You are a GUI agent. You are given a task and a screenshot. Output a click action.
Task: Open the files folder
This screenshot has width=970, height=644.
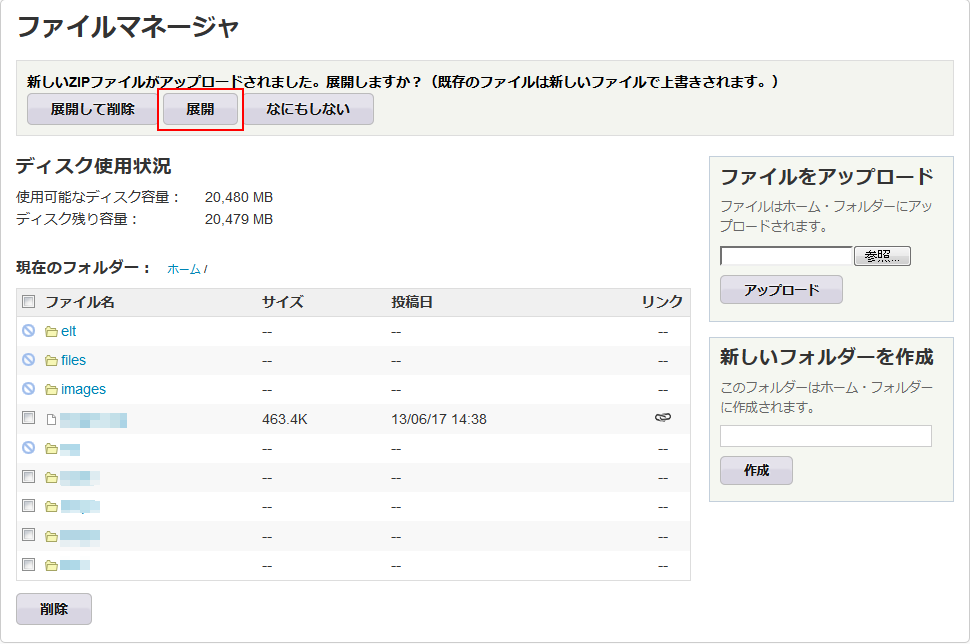73,360
